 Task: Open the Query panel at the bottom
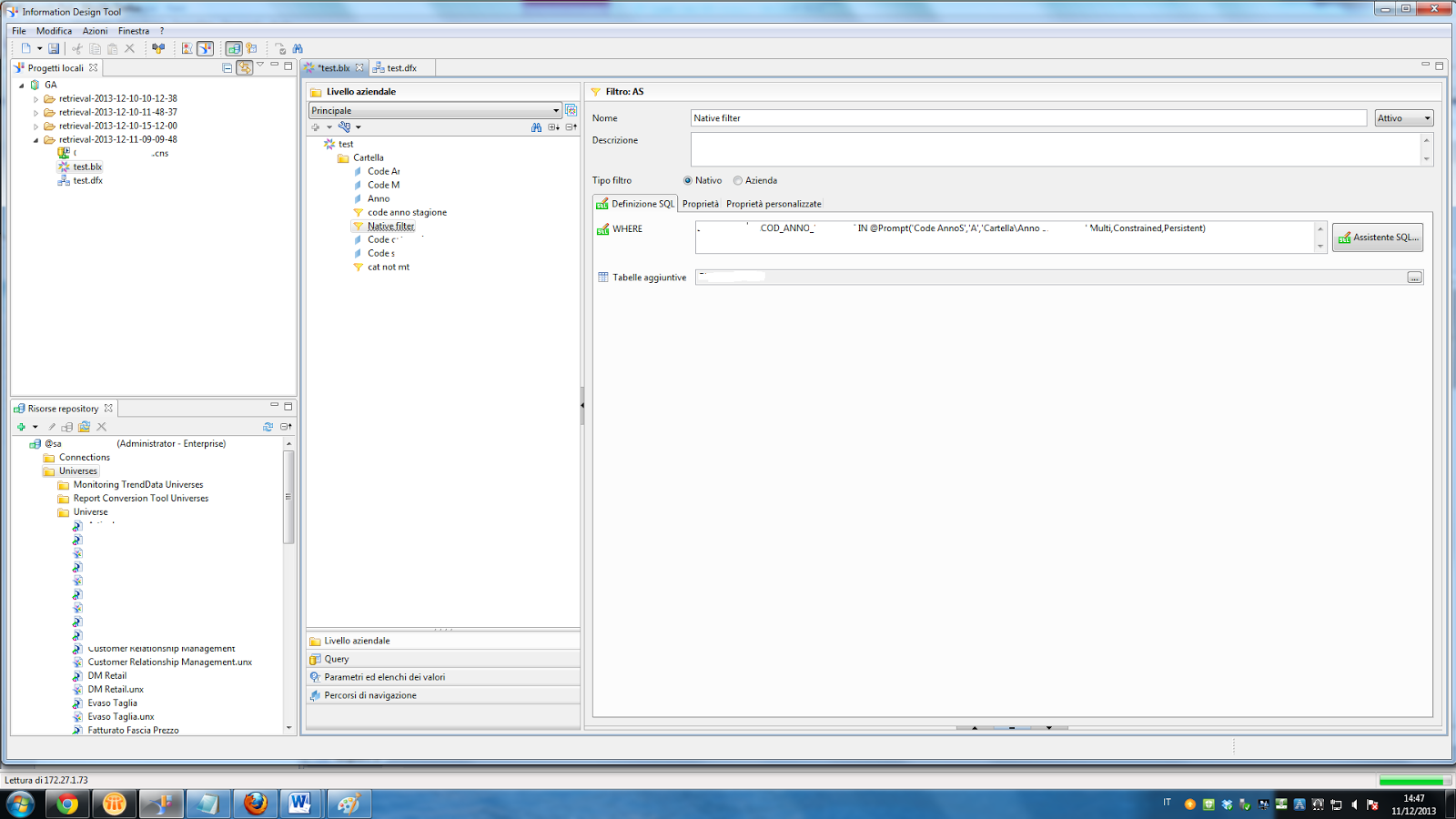coord(335,658)
